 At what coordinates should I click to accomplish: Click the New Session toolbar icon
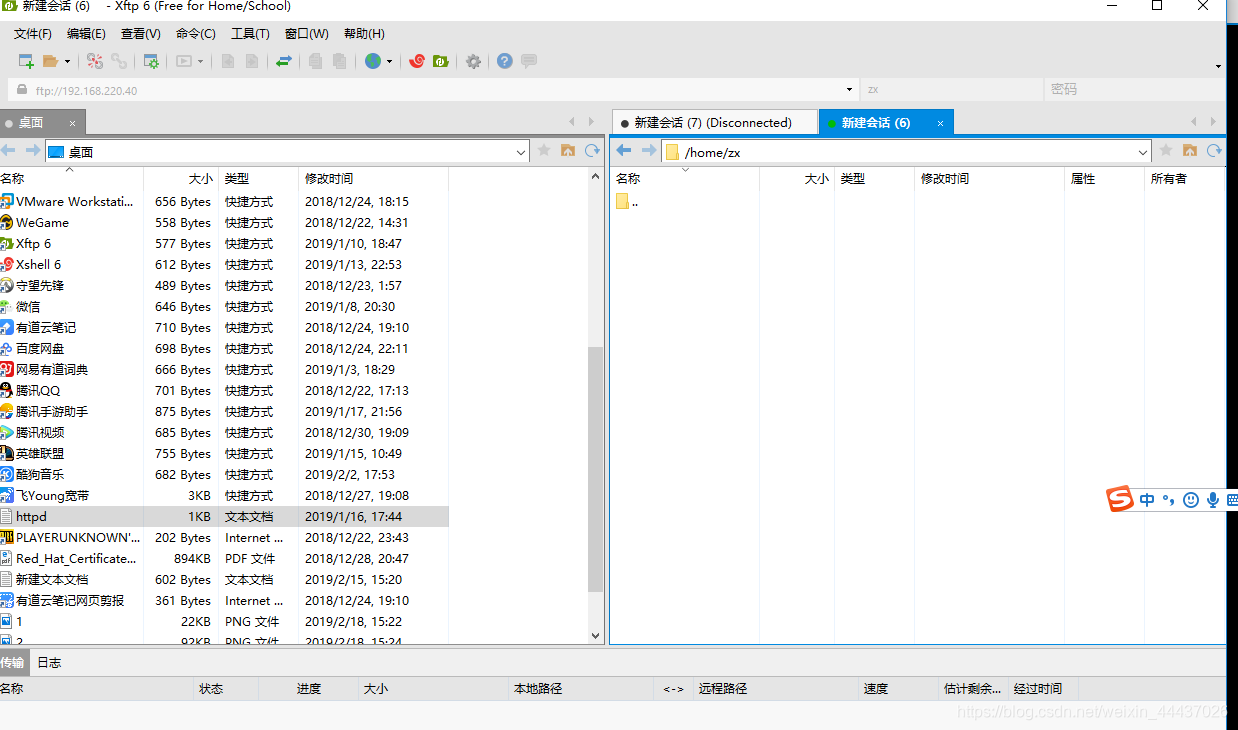click(26, 61)
